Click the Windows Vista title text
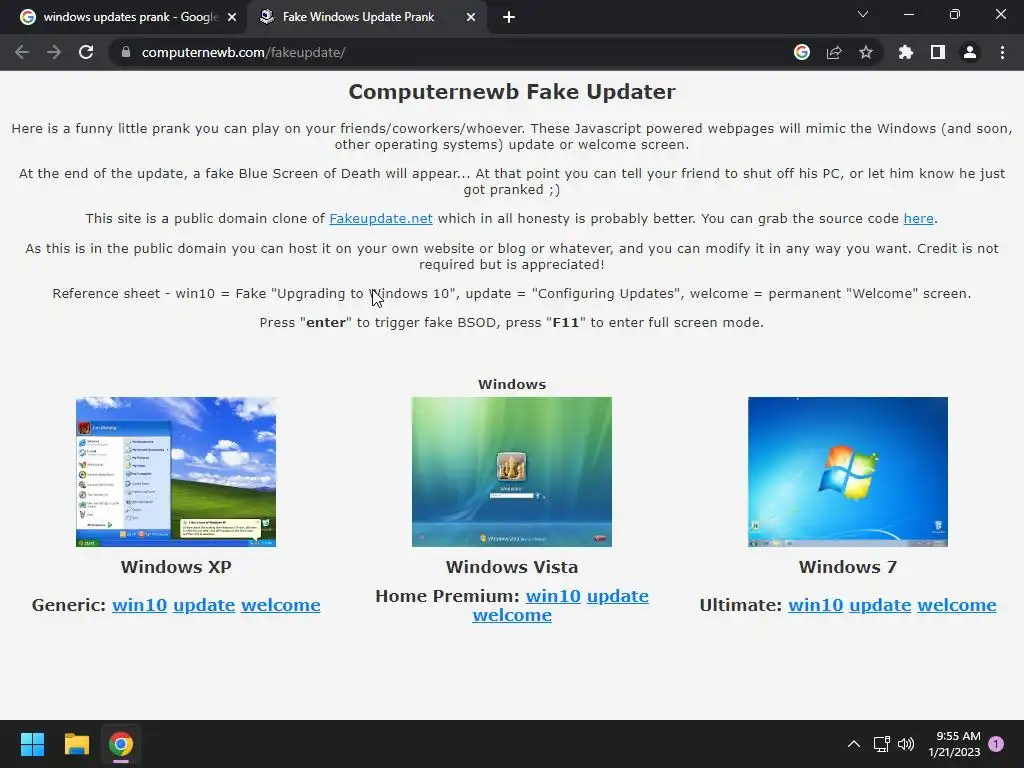Image resolution: width=1024 pixels, height=768 pixels. (512, 567)
